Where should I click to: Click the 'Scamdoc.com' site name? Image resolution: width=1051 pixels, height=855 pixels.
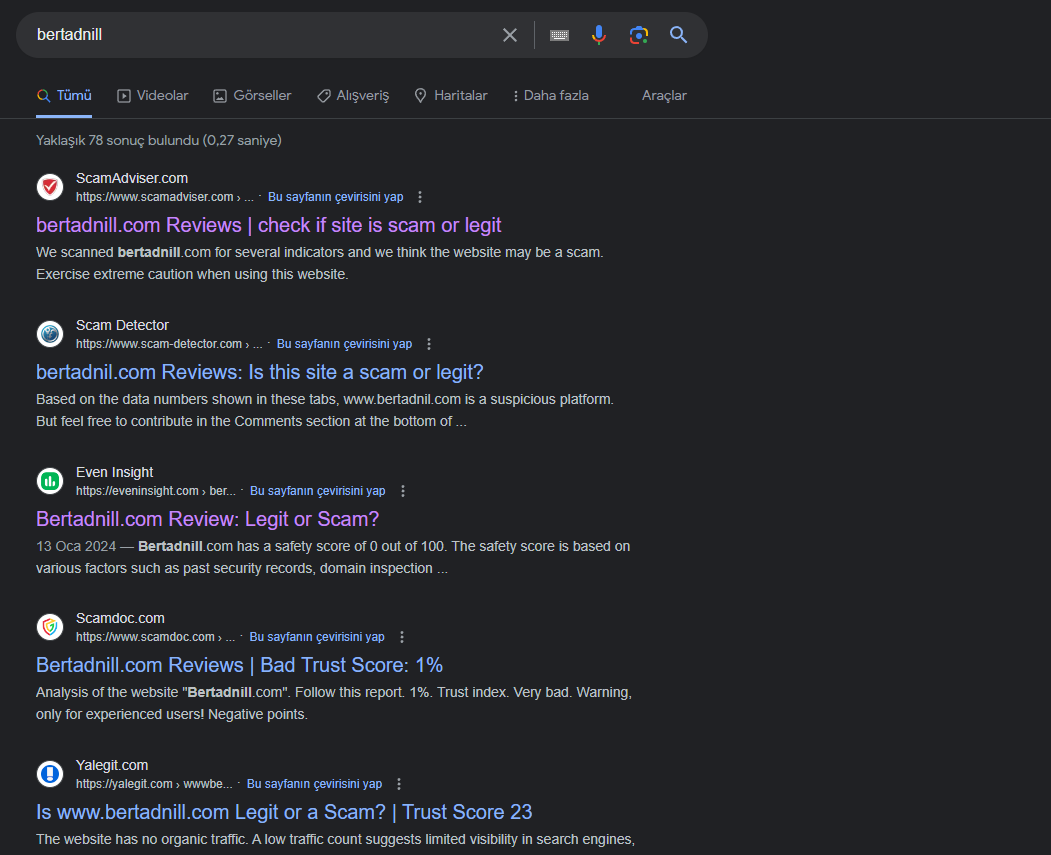click(120, 618)
